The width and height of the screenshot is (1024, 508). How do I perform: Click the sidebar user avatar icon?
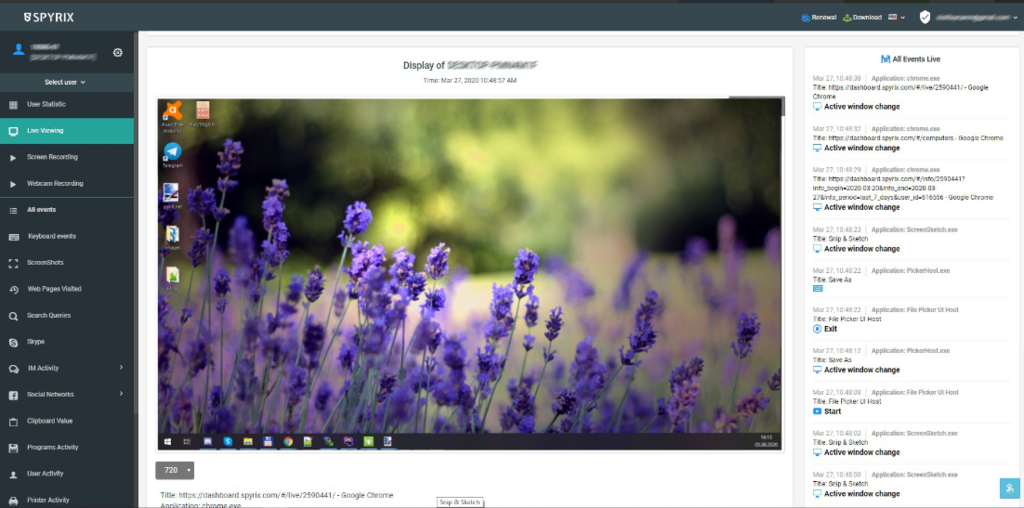18,50
